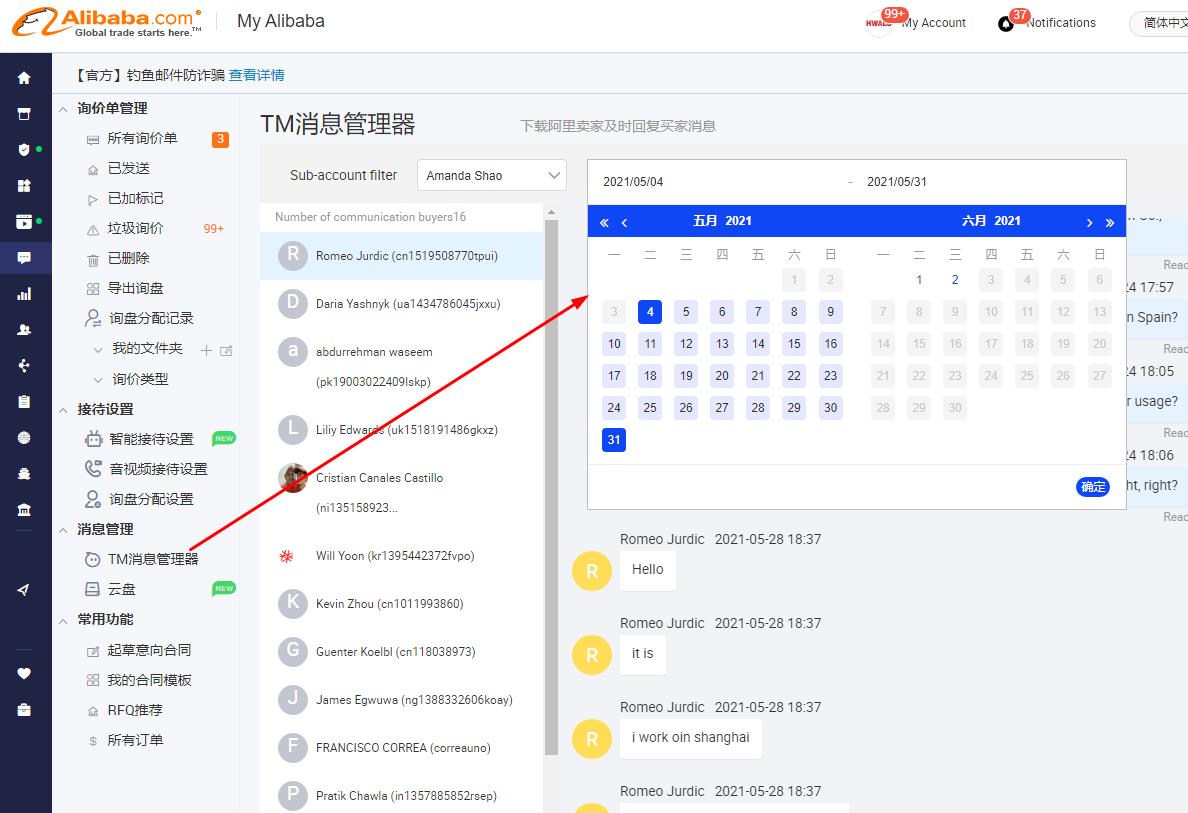The image size is (1188, 813).
Task: Select buyer FRANCISCO CORREA in the list
Action: click(402, 748)
